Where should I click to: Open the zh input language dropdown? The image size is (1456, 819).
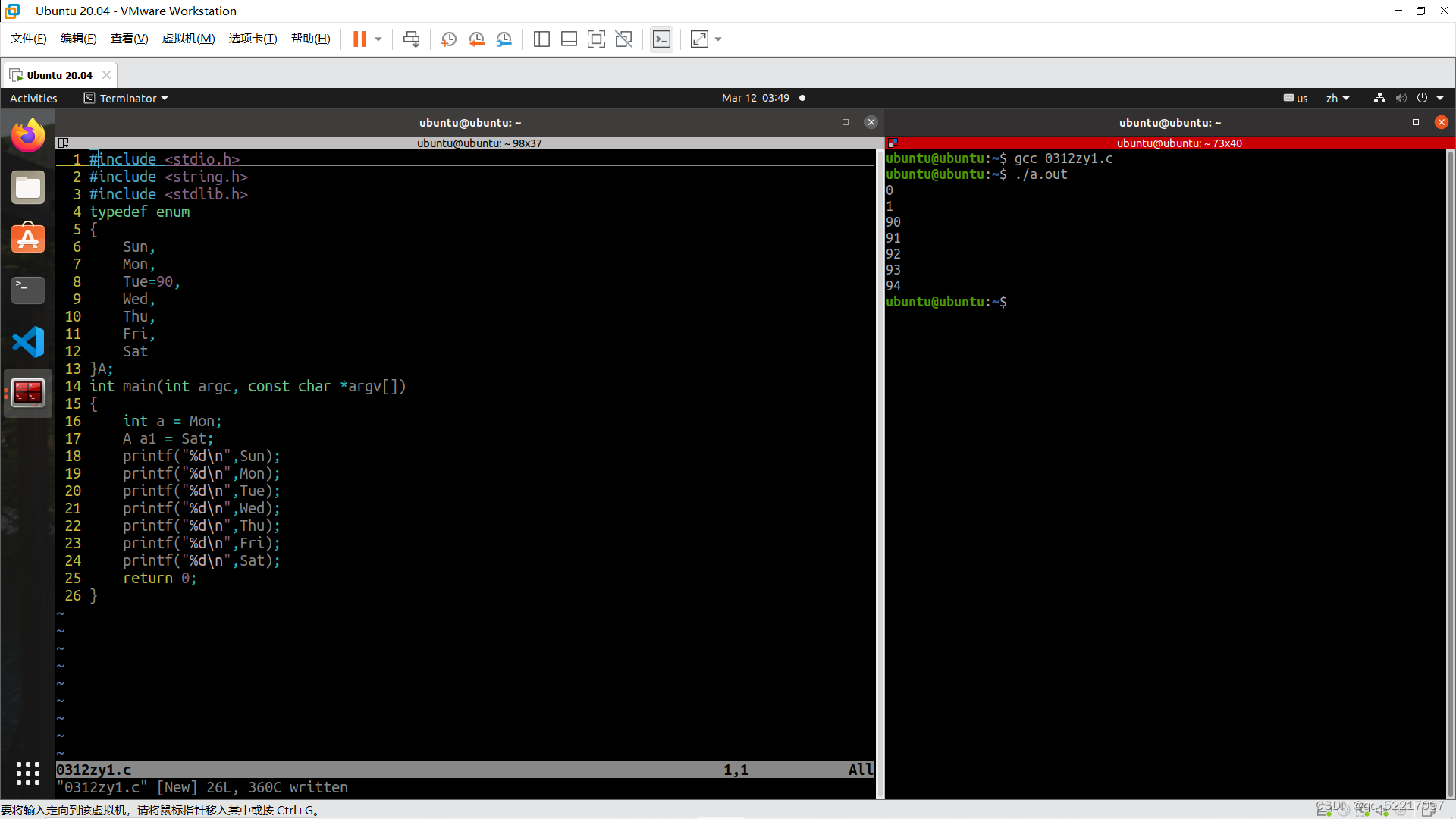pos(1338,99)
